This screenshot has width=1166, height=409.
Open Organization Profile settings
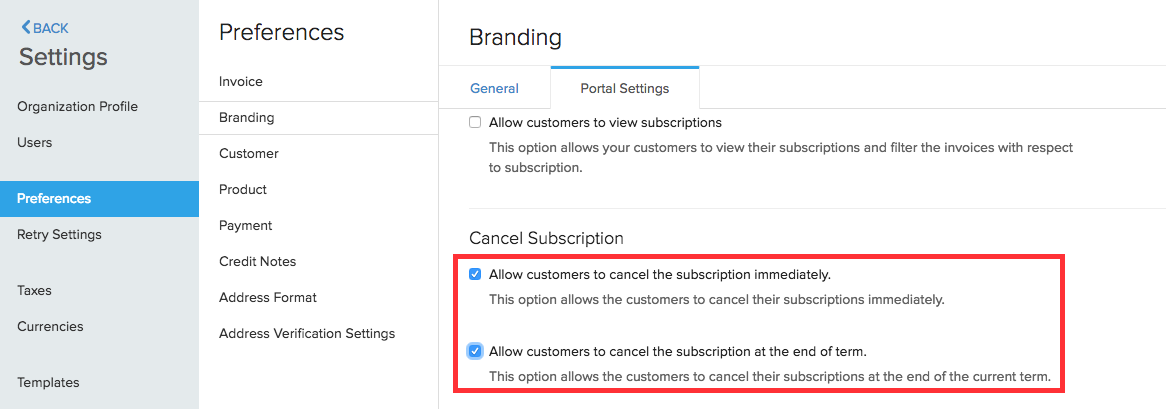tap(77, 107)
